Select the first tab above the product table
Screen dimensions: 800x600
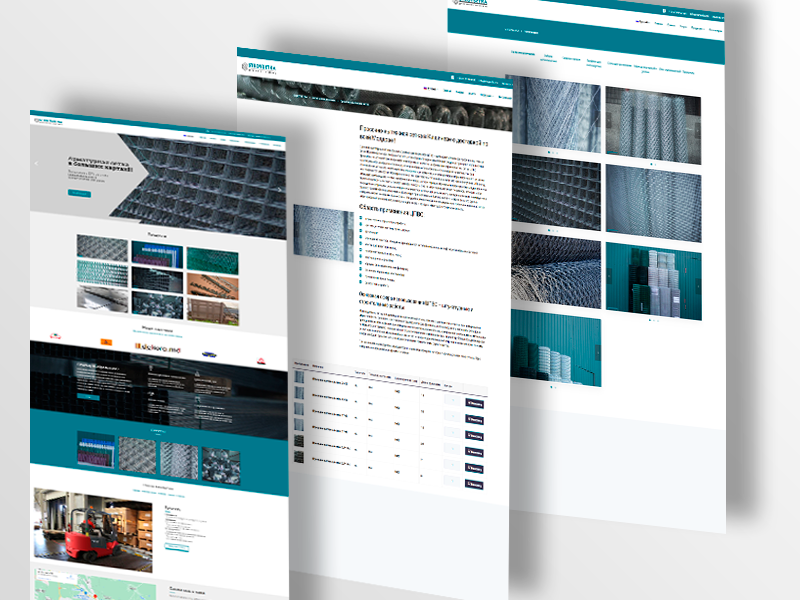pos(300,366)
